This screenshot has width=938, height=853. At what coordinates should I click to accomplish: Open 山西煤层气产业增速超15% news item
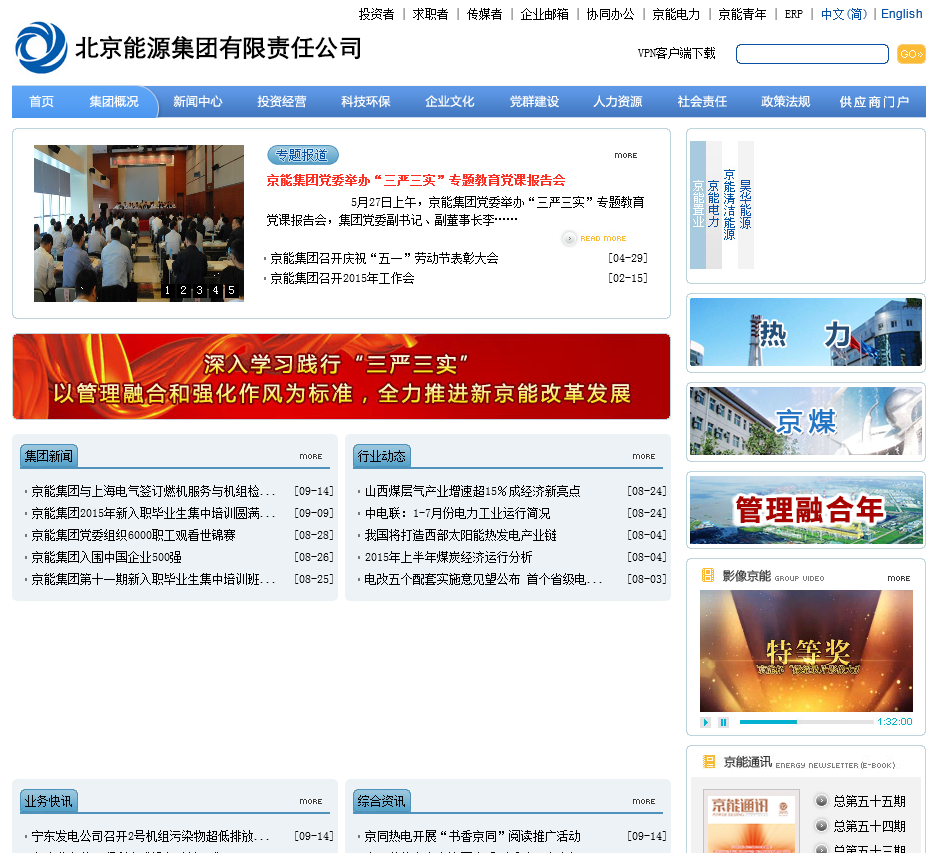pyautogui.click(x=473, y=491)
